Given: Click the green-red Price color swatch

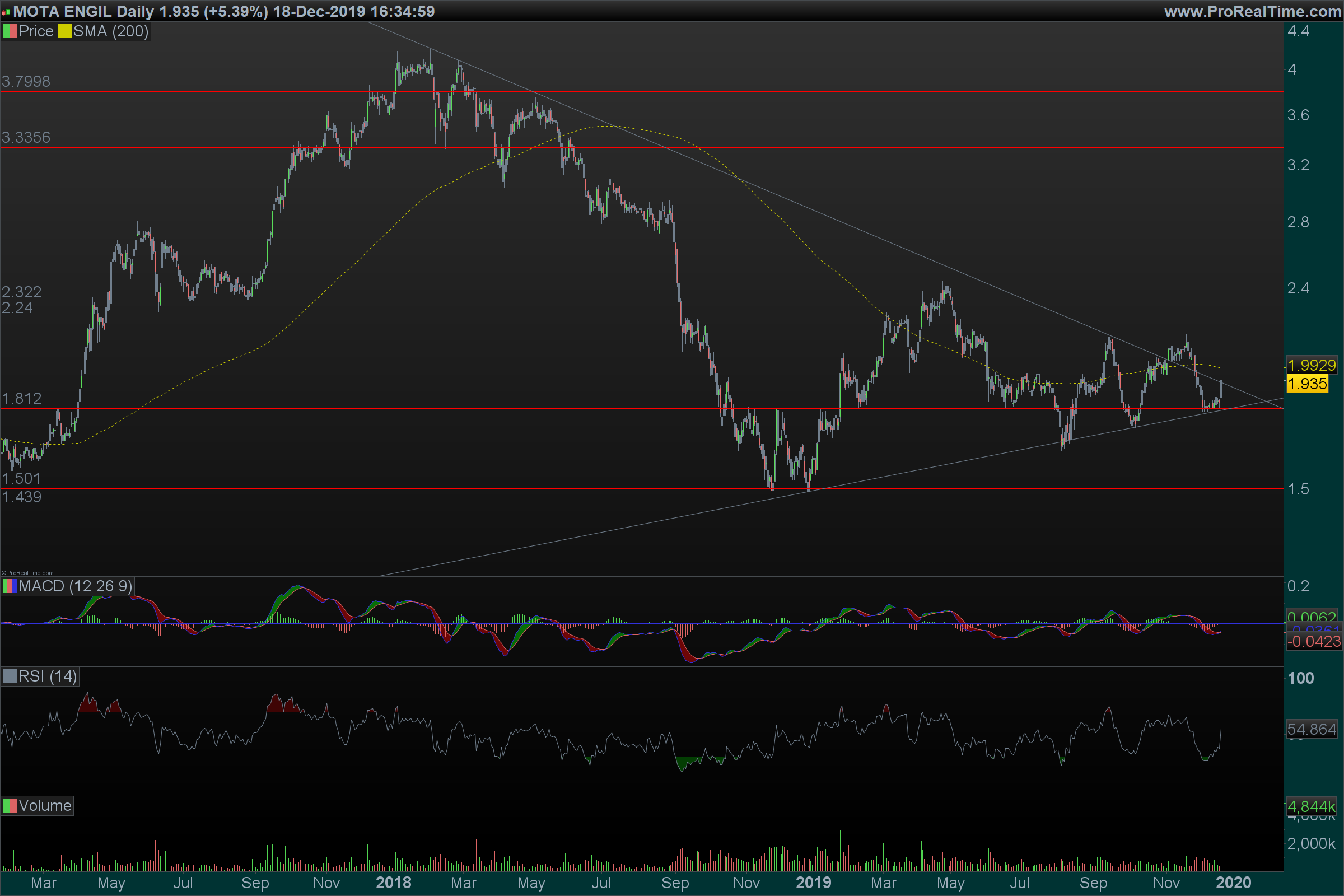Looking at the screenshot, I should coord(9,31).
